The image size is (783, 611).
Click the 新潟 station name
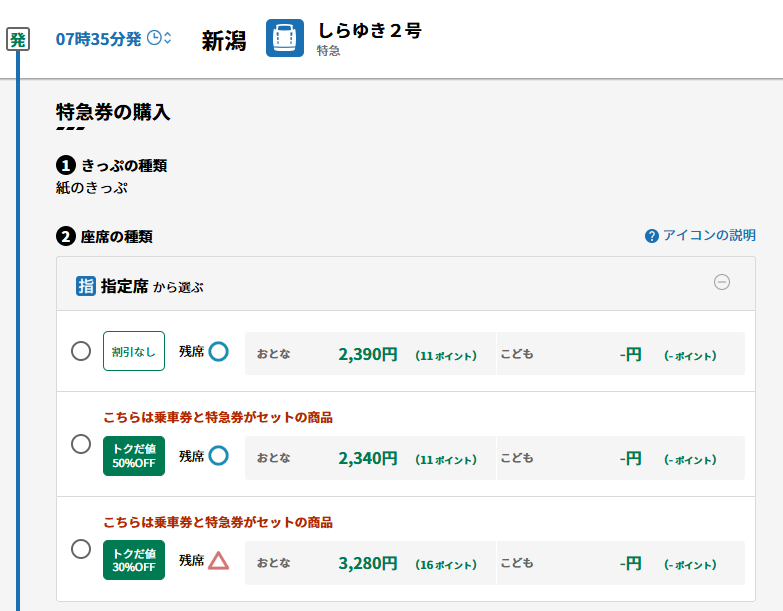tap(224, 40)
